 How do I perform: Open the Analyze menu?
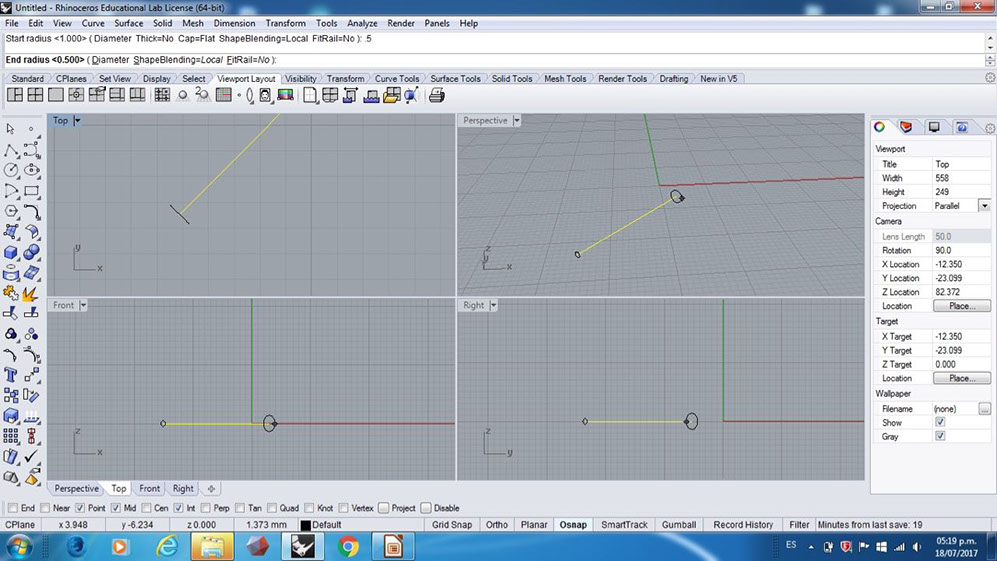click(x=362, y=23)
